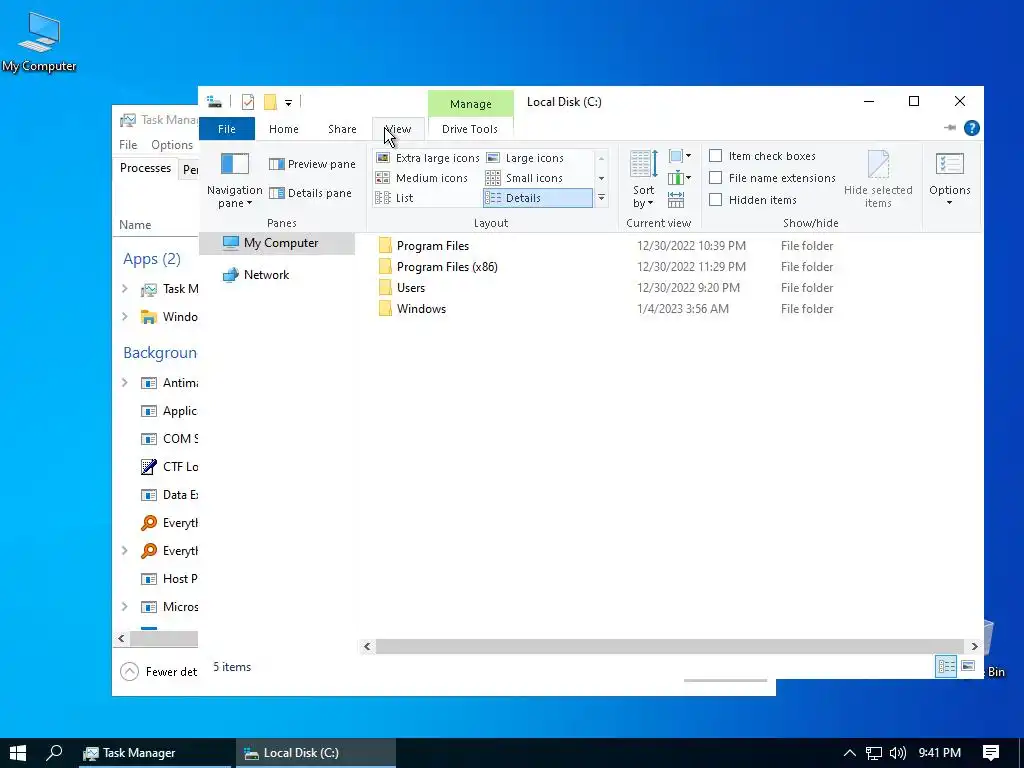Open the View ribbon tab
This screenshot has width=1024, height=768.
[x=398, y=129]
